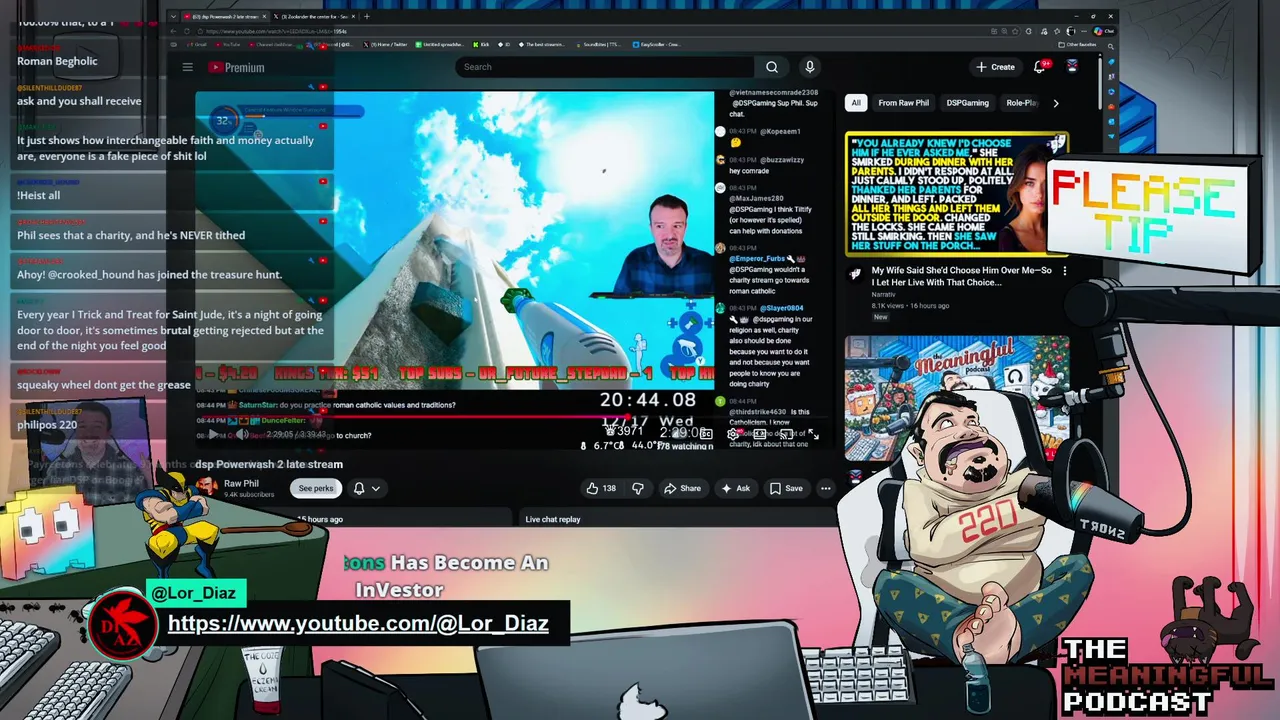Start voice search with the microphone icon
The width and height of the screenshot is (1280, 720).
pyautogui.click(x=810, y=67)
